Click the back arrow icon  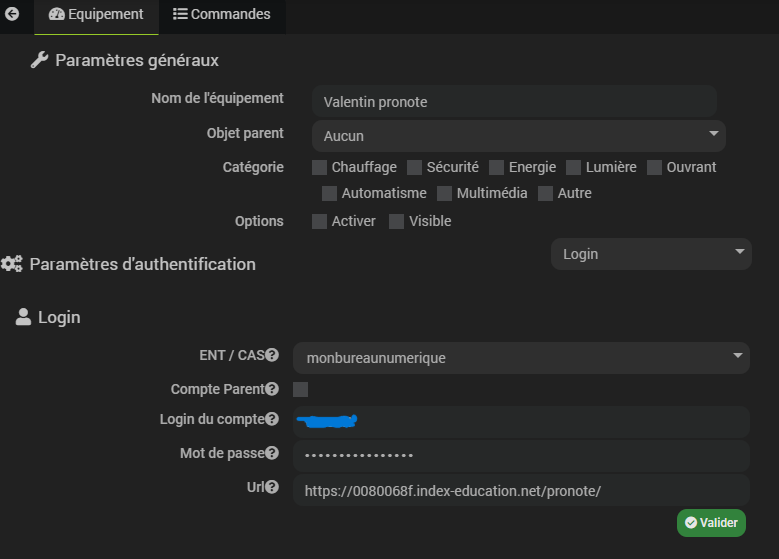[x=12, y=15]
